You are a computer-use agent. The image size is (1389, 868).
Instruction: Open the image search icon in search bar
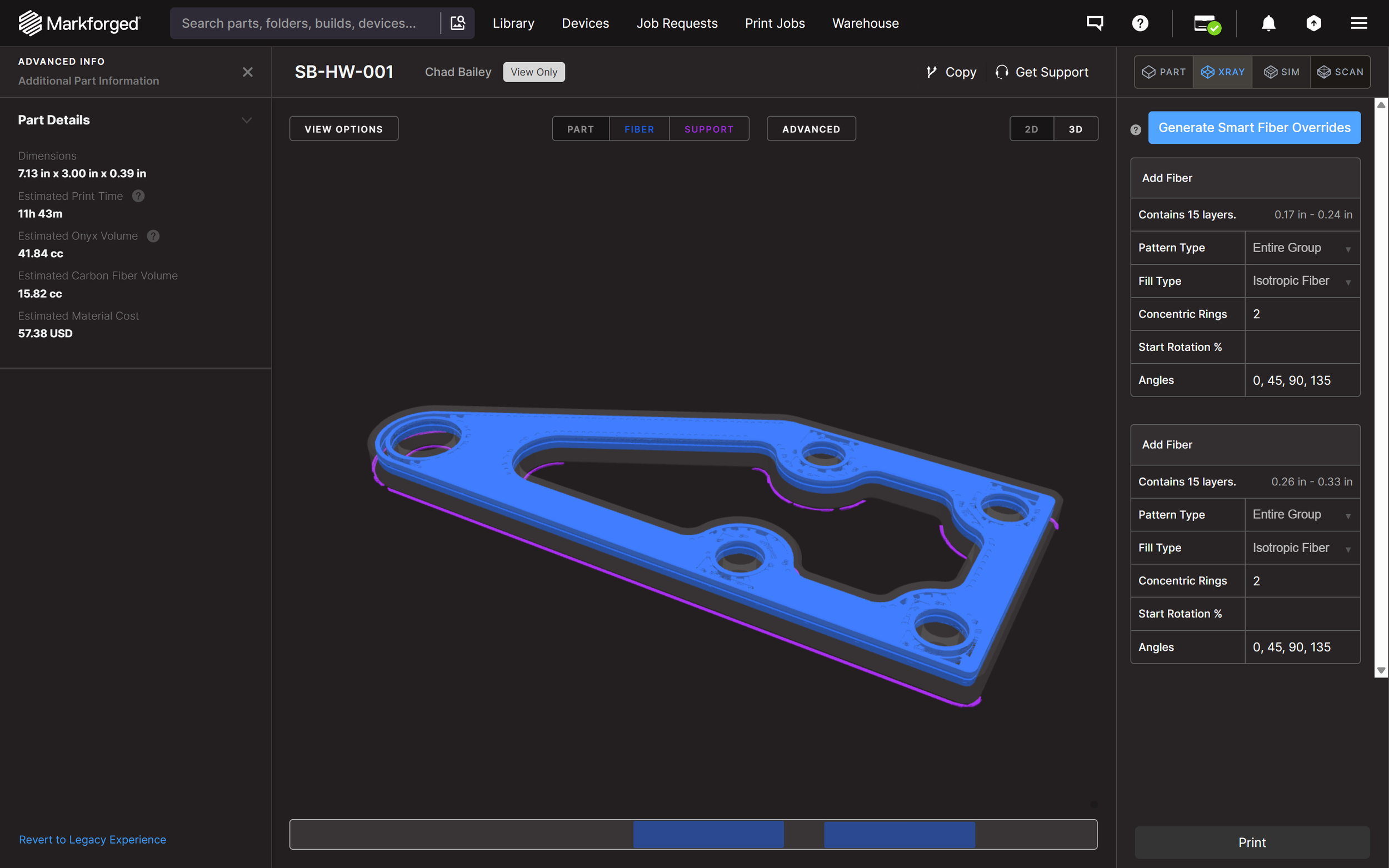pos(458,23)
